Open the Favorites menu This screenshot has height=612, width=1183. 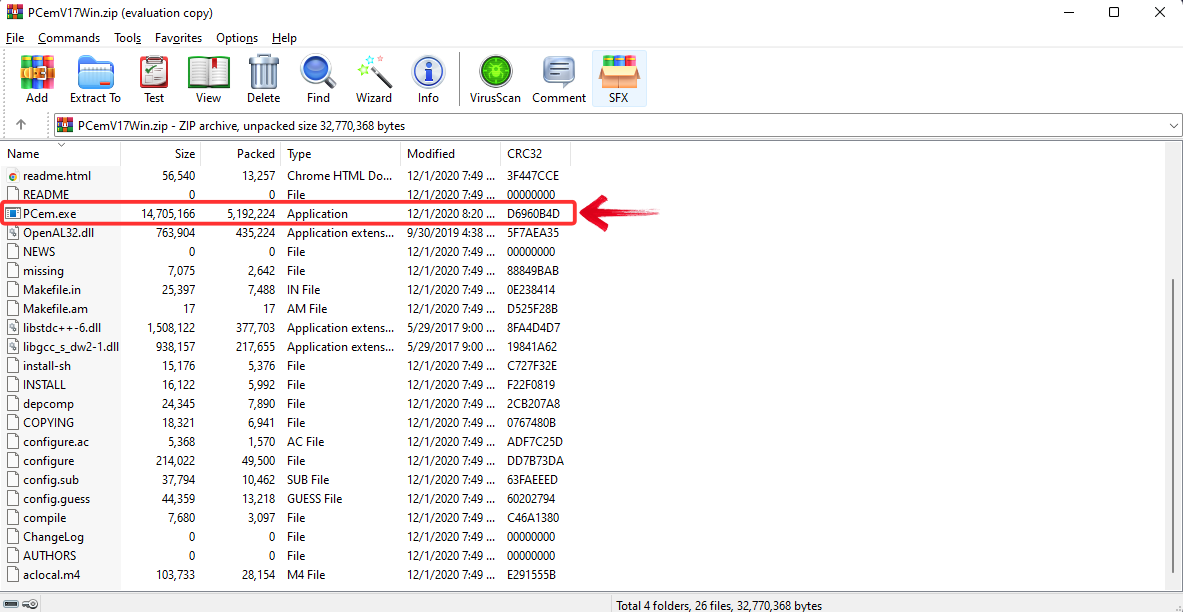[x=178, y=38]
